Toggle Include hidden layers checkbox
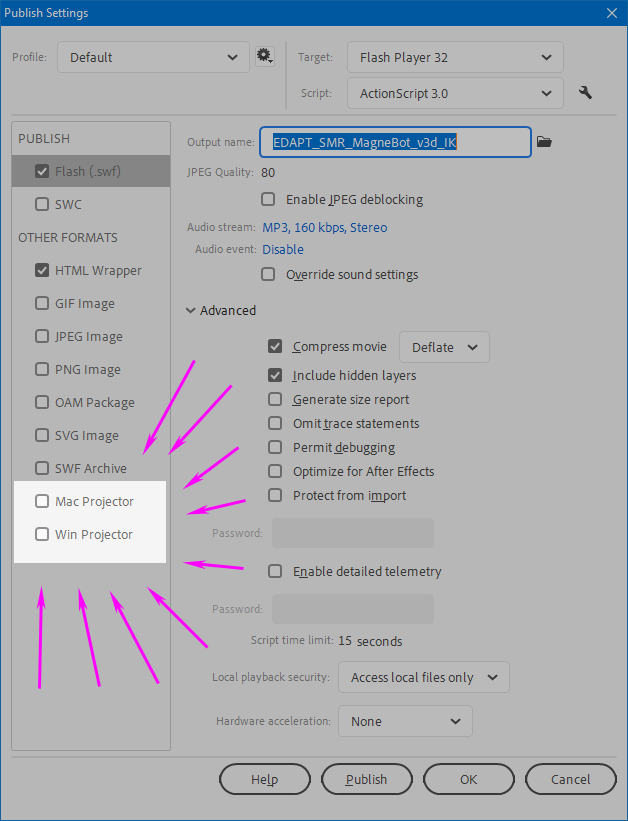 pos(275,376)
